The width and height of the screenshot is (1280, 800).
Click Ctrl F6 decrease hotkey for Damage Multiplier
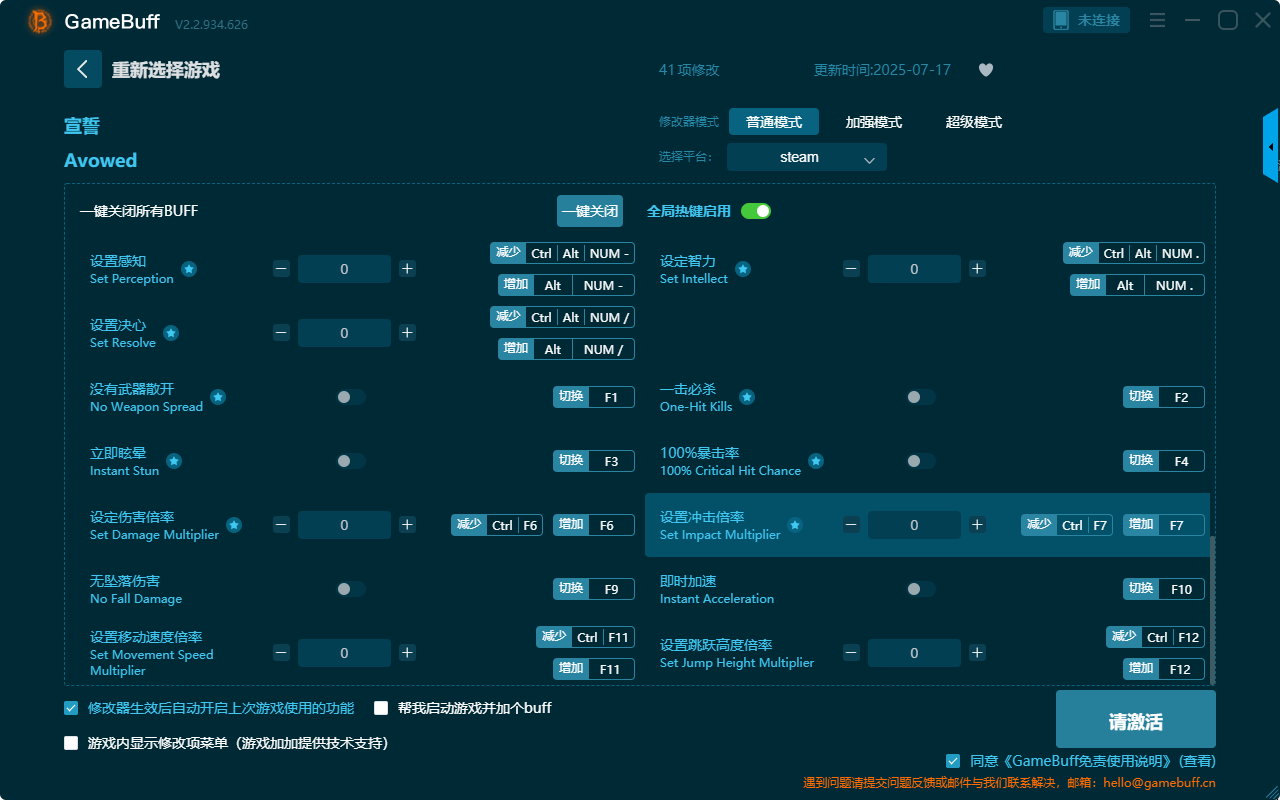(x=497, y=525)
